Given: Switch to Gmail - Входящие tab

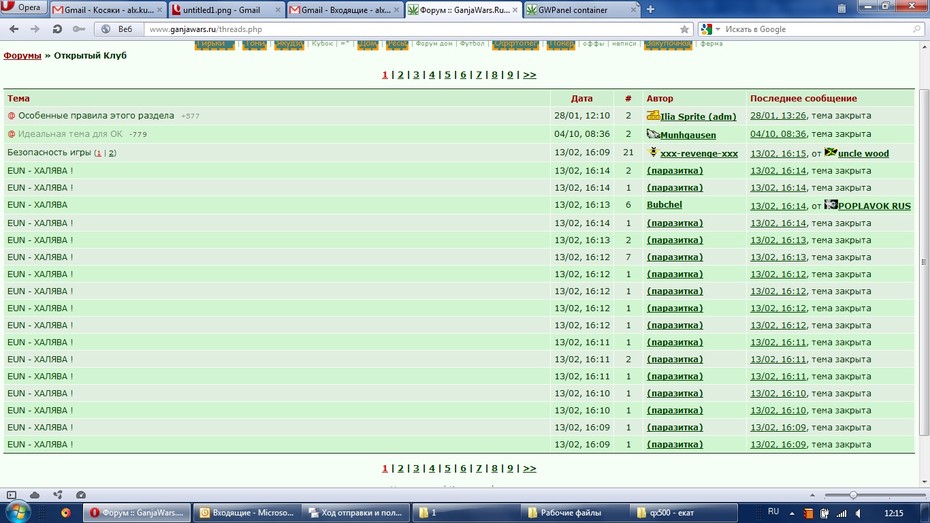Looking at the screenshot, I should pyautogui.click(x=345, y=9).
